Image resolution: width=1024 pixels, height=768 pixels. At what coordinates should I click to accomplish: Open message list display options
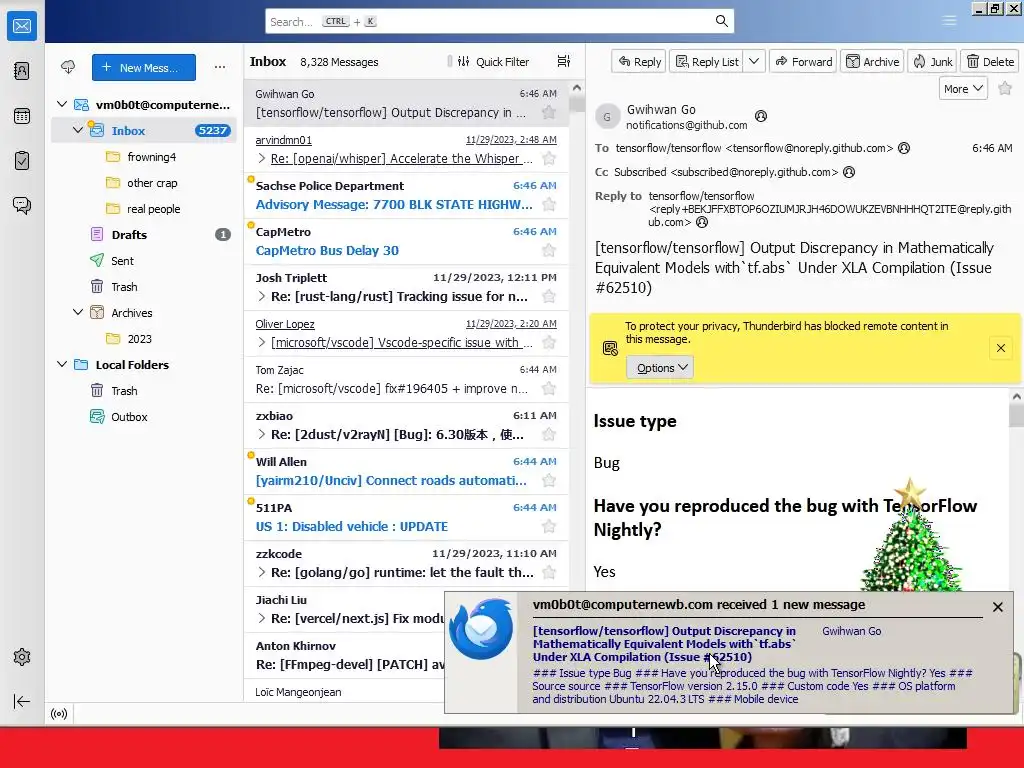pyautogui.click(x=564, y=61)
